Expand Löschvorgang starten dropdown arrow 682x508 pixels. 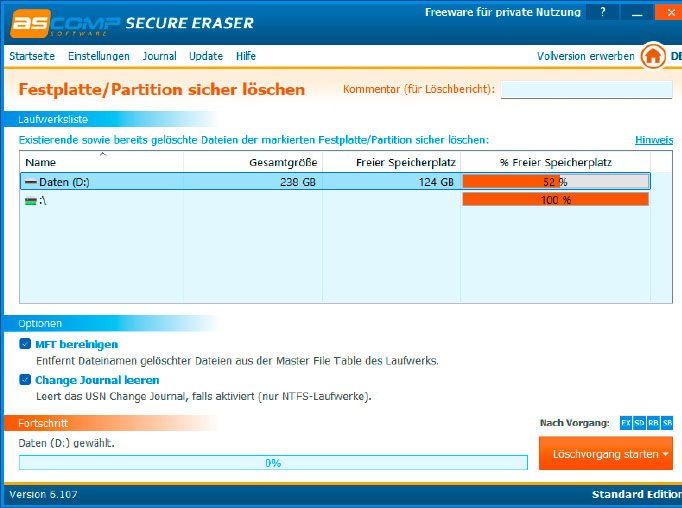point(665,454)
